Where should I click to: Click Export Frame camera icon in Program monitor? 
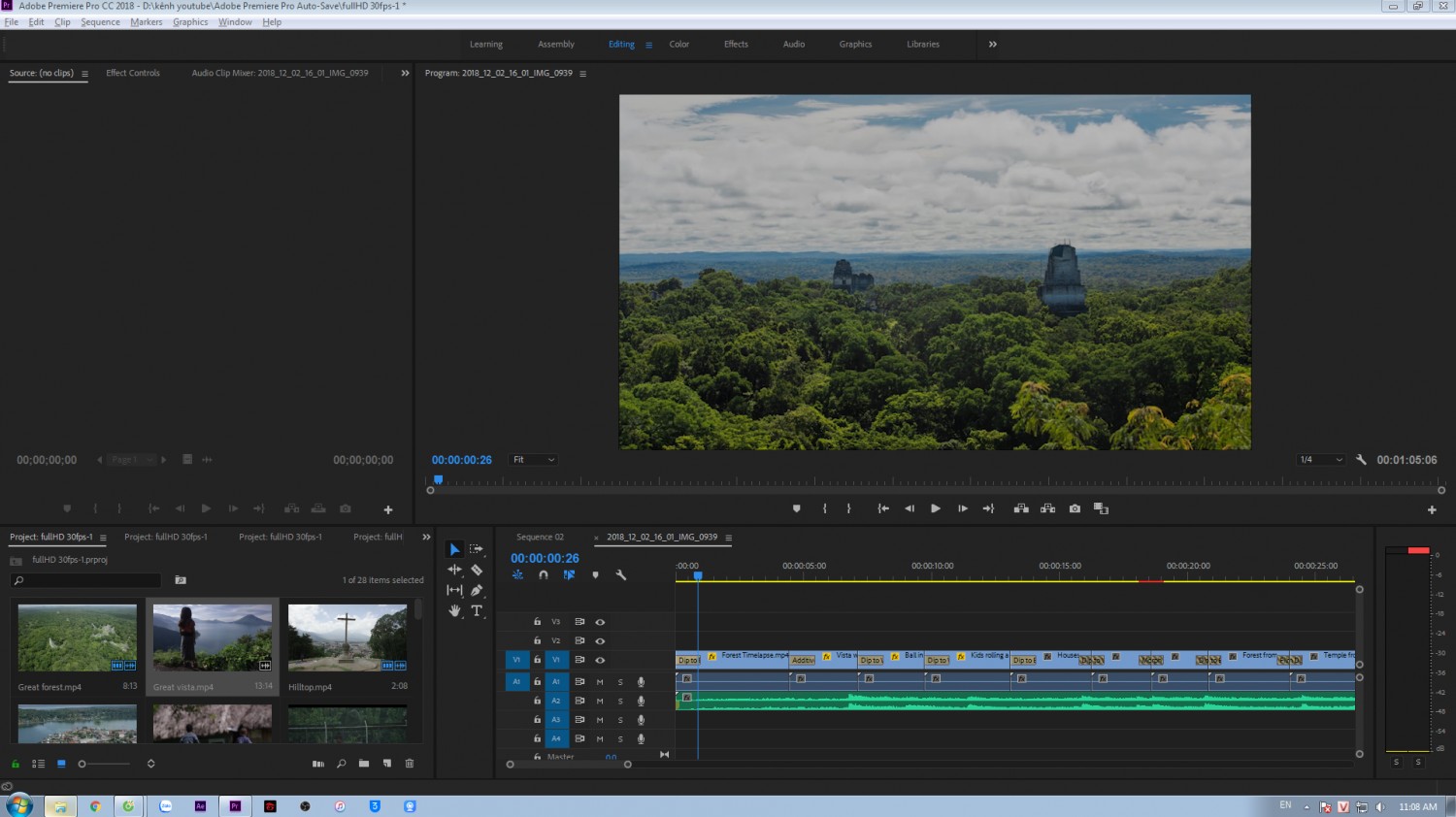click(x=1075, y=508)
